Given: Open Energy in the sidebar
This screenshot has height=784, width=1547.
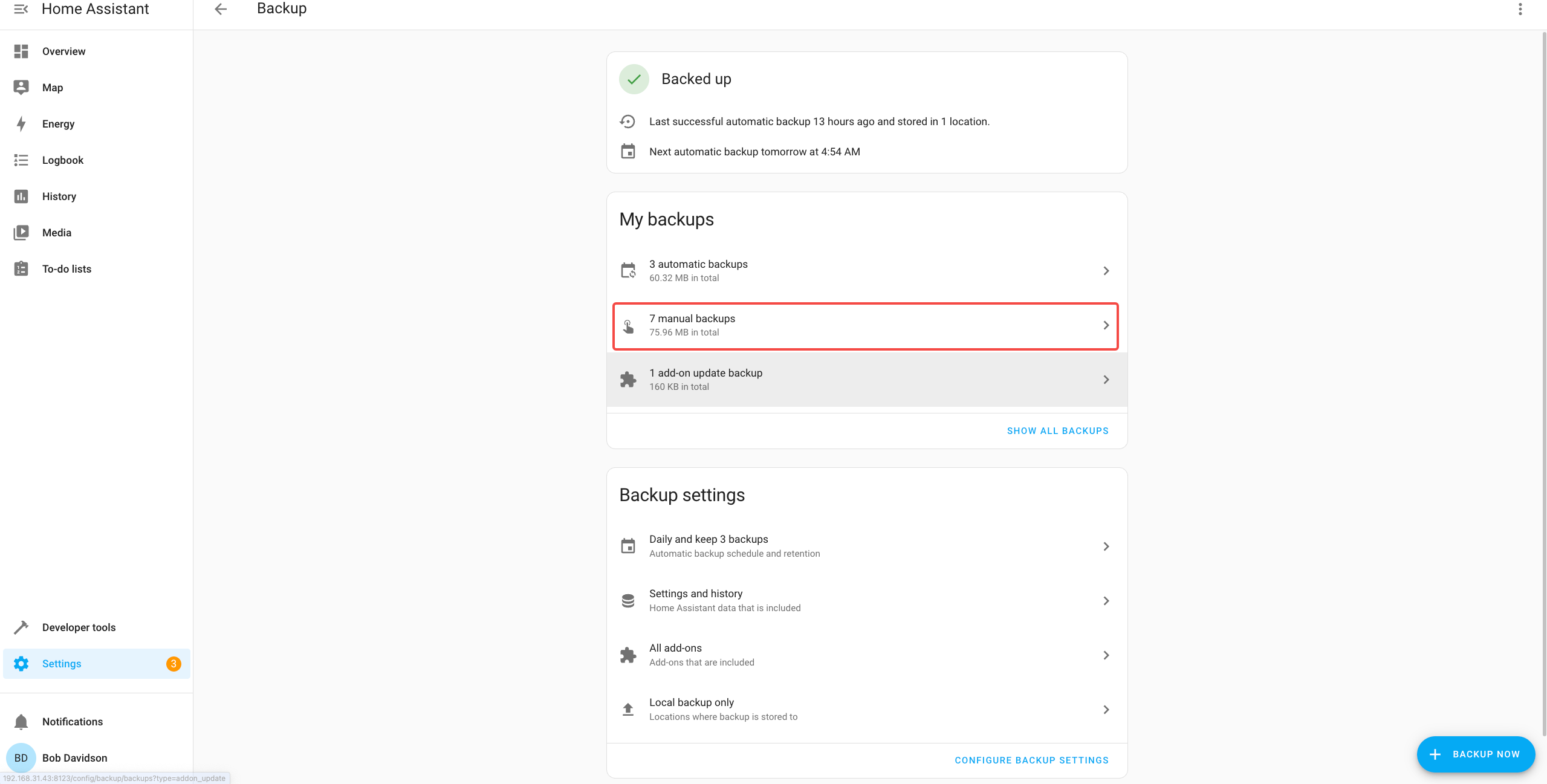Looking at the screenshot, I should coord(97,124).
